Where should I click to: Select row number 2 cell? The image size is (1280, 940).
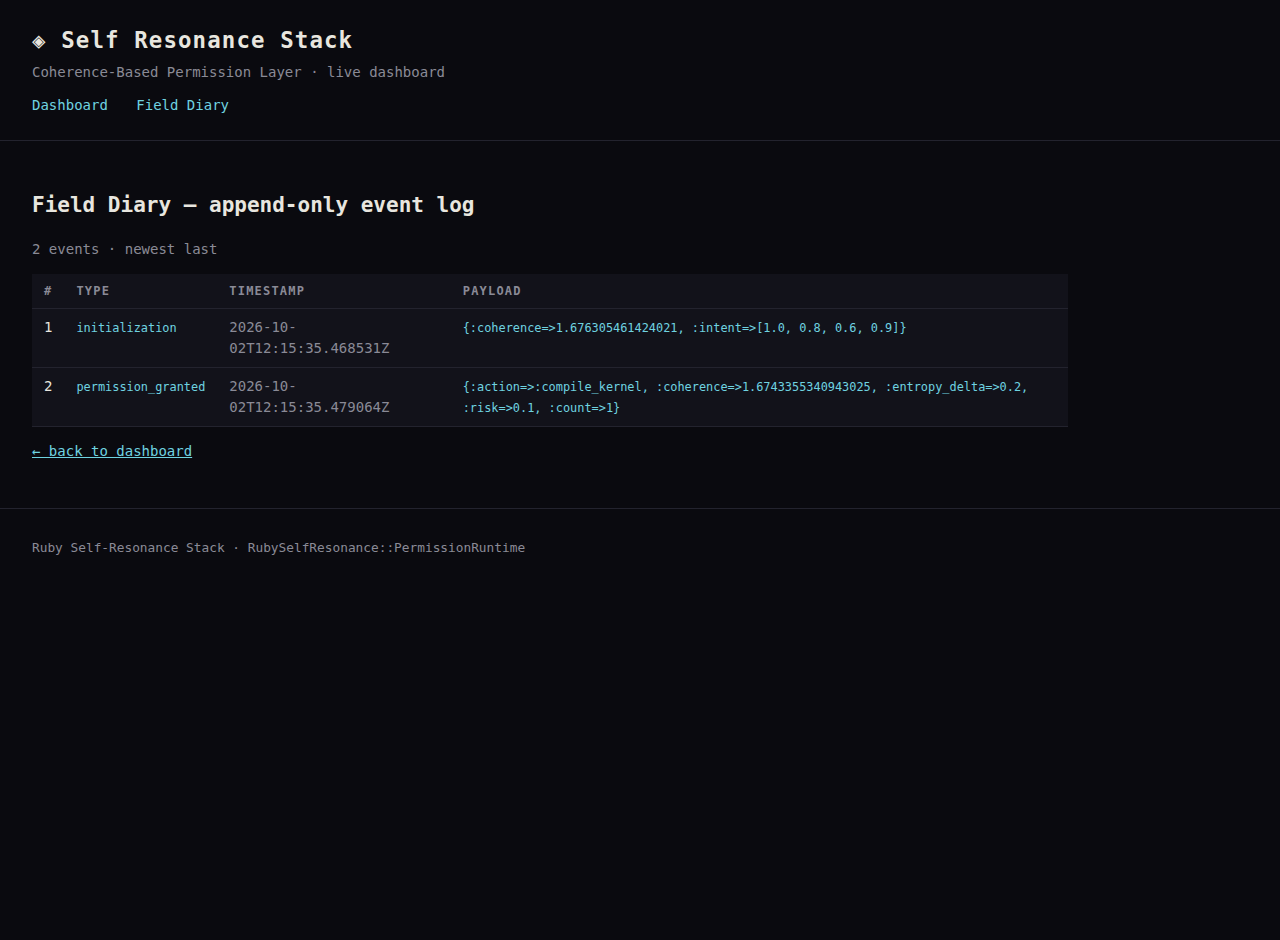(48, 397)
